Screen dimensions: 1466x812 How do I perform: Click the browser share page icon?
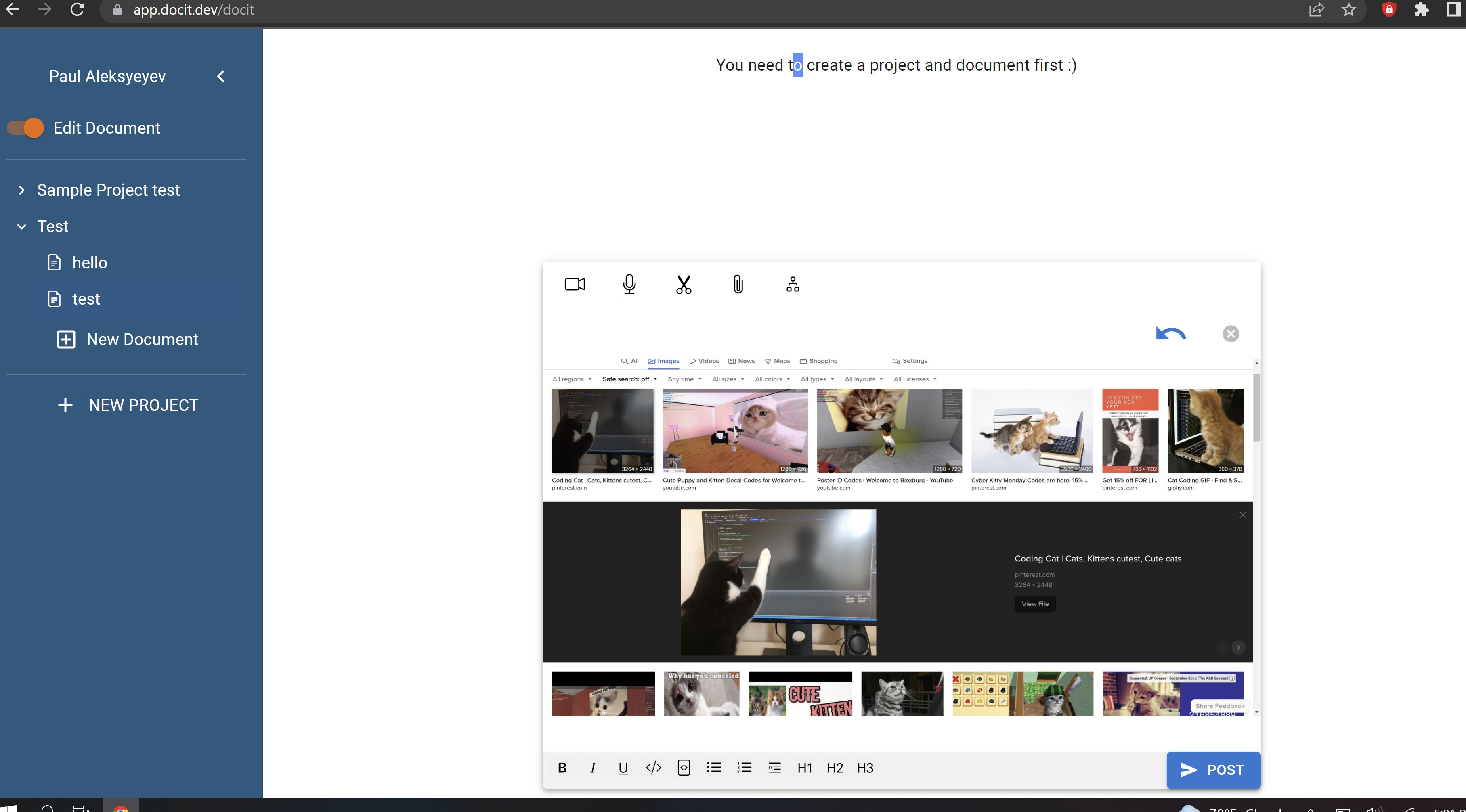(x=1316, y=10)
